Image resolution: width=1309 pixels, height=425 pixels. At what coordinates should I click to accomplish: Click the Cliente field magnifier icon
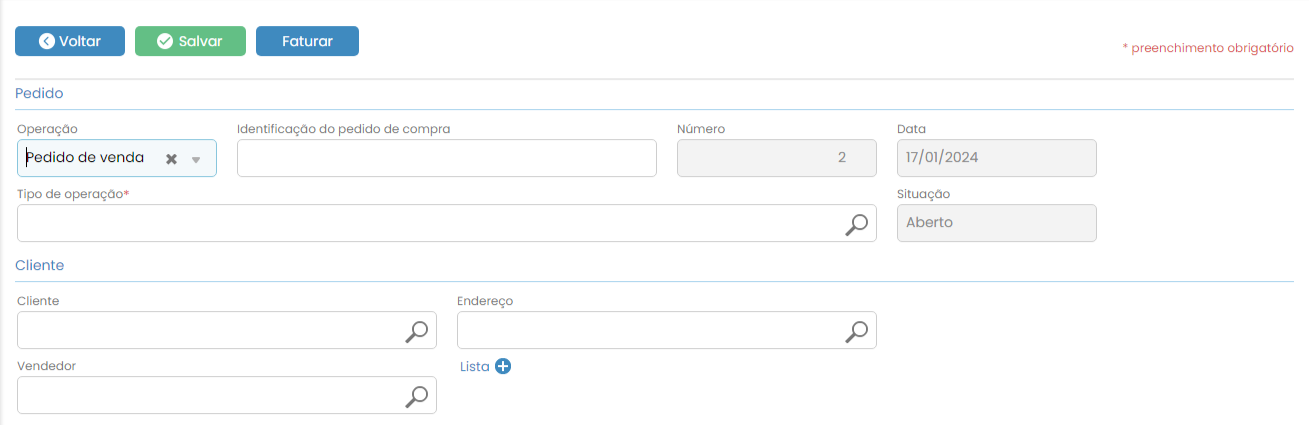pos(416,331)
